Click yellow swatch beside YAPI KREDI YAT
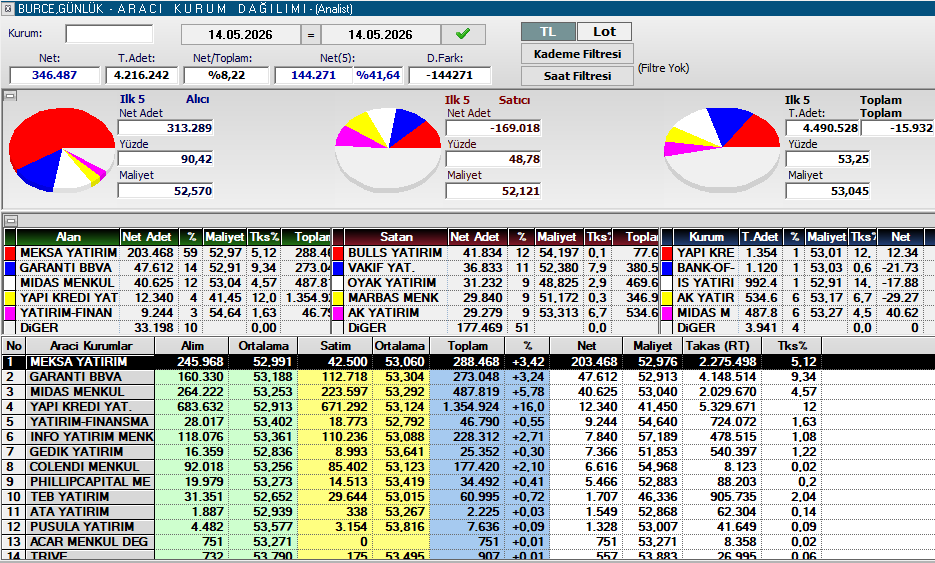 pyautogui.click(x=10, y=298)
